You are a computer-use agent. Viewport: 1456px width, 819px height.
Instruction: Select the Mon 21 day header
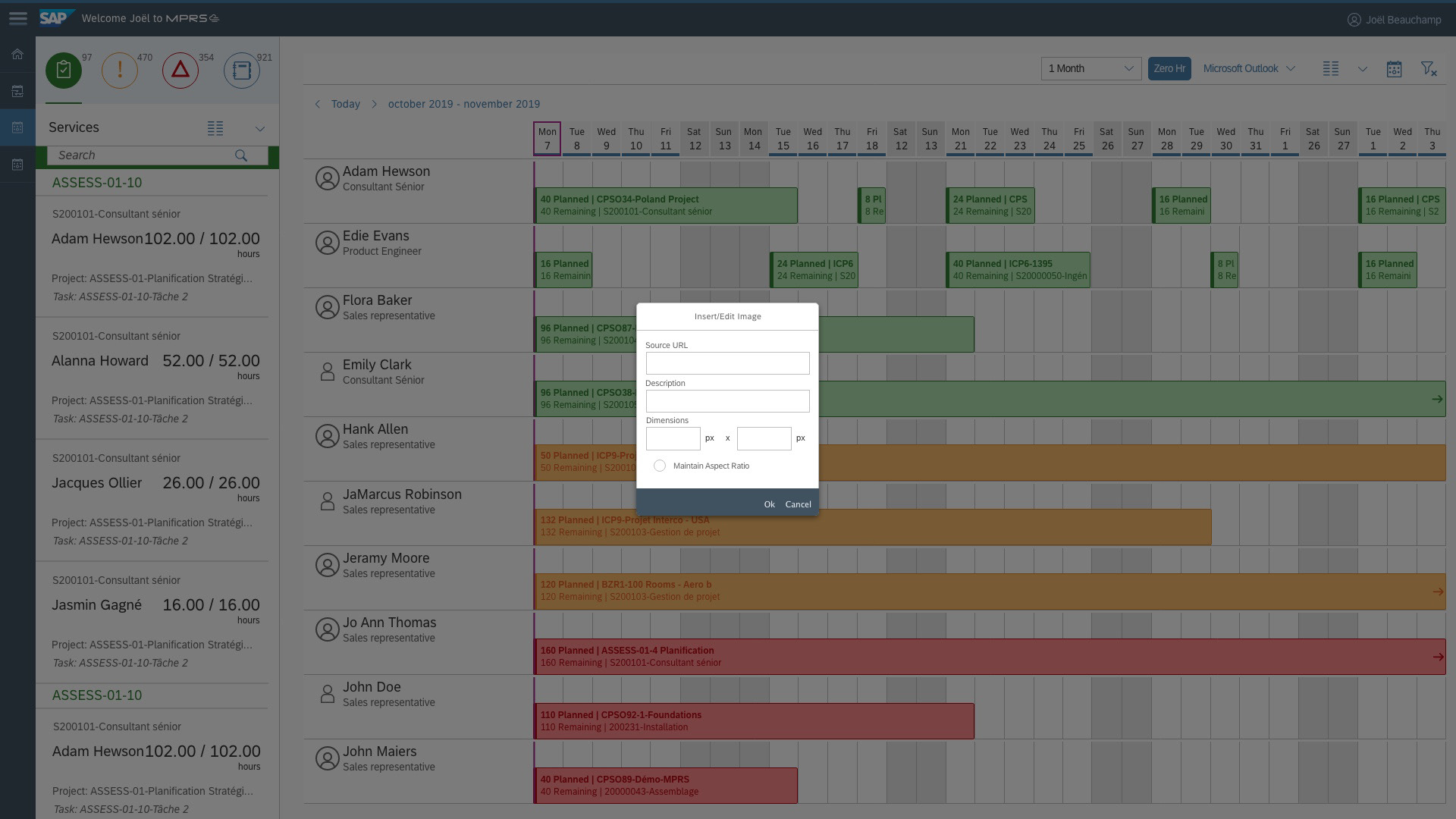click(960, 139)
